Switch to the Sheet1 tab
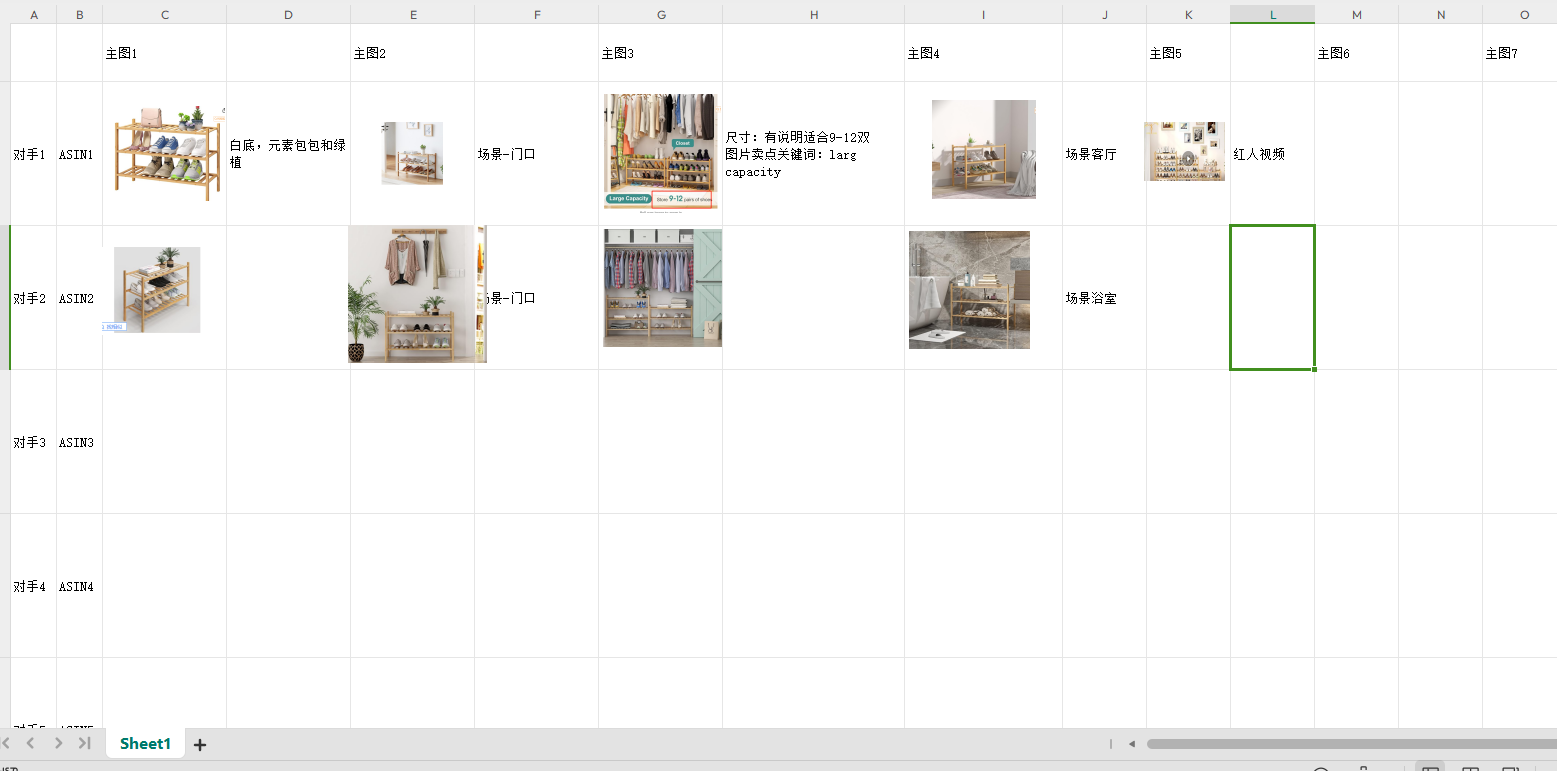Screen dimensions: 1557x771 coord(145,744)
